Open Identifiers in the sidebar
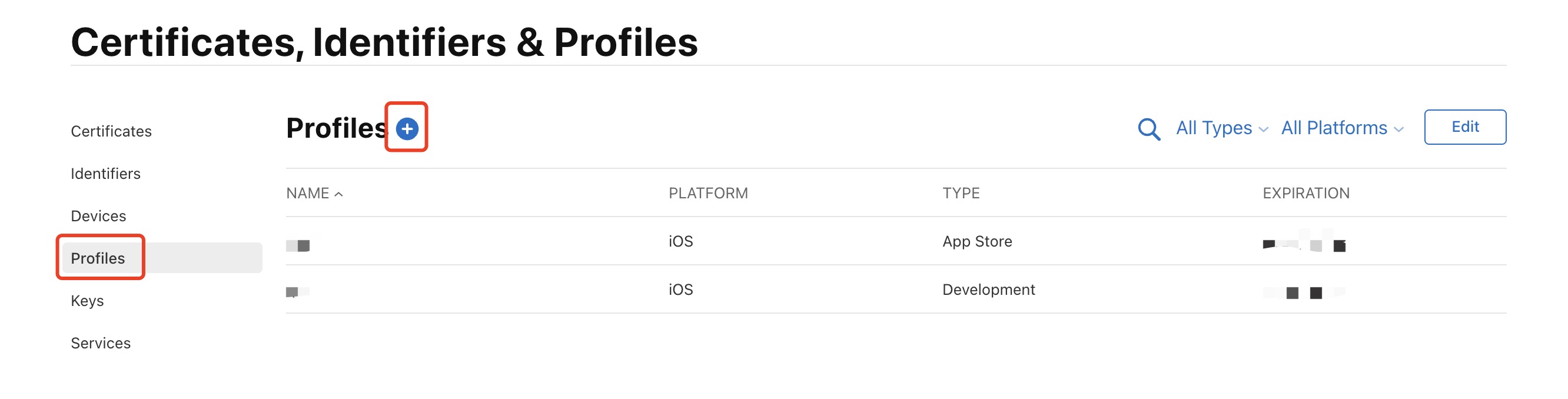Screen dimensions: 1568x399 [x=105, y=174]
